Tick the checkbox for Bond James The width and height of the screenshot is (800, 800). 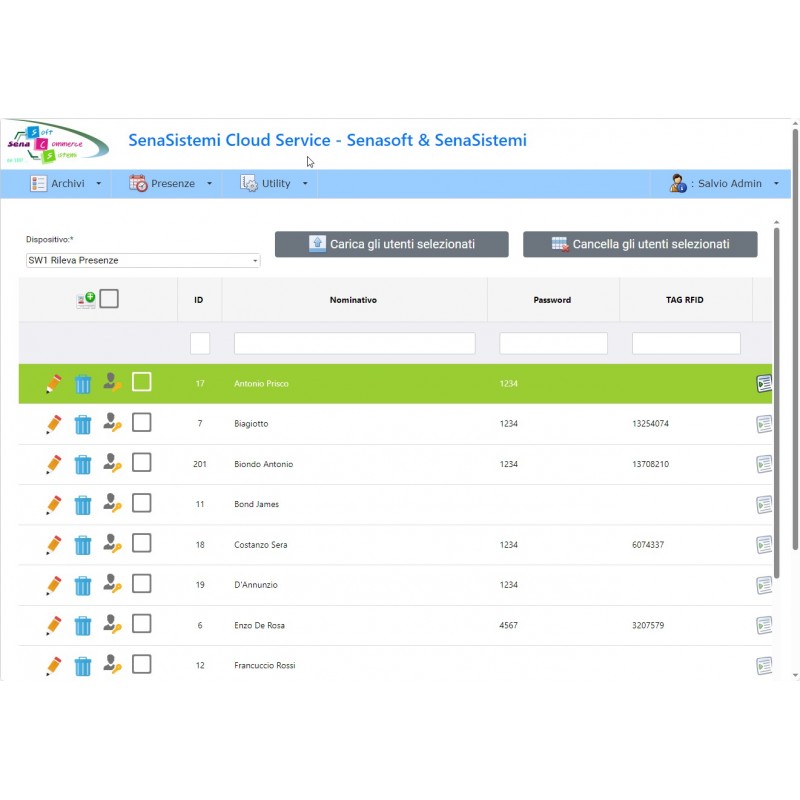tap(141, 503)
